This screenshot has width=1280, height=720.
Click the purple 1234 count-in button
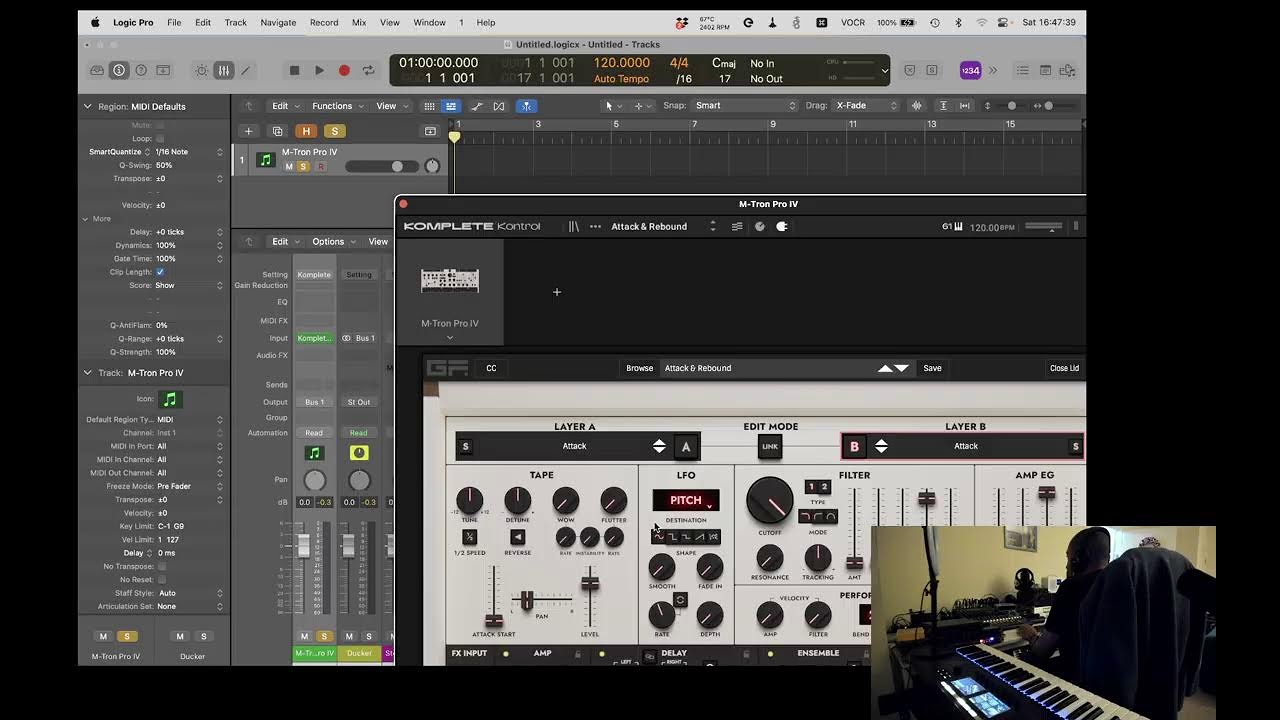970,70
